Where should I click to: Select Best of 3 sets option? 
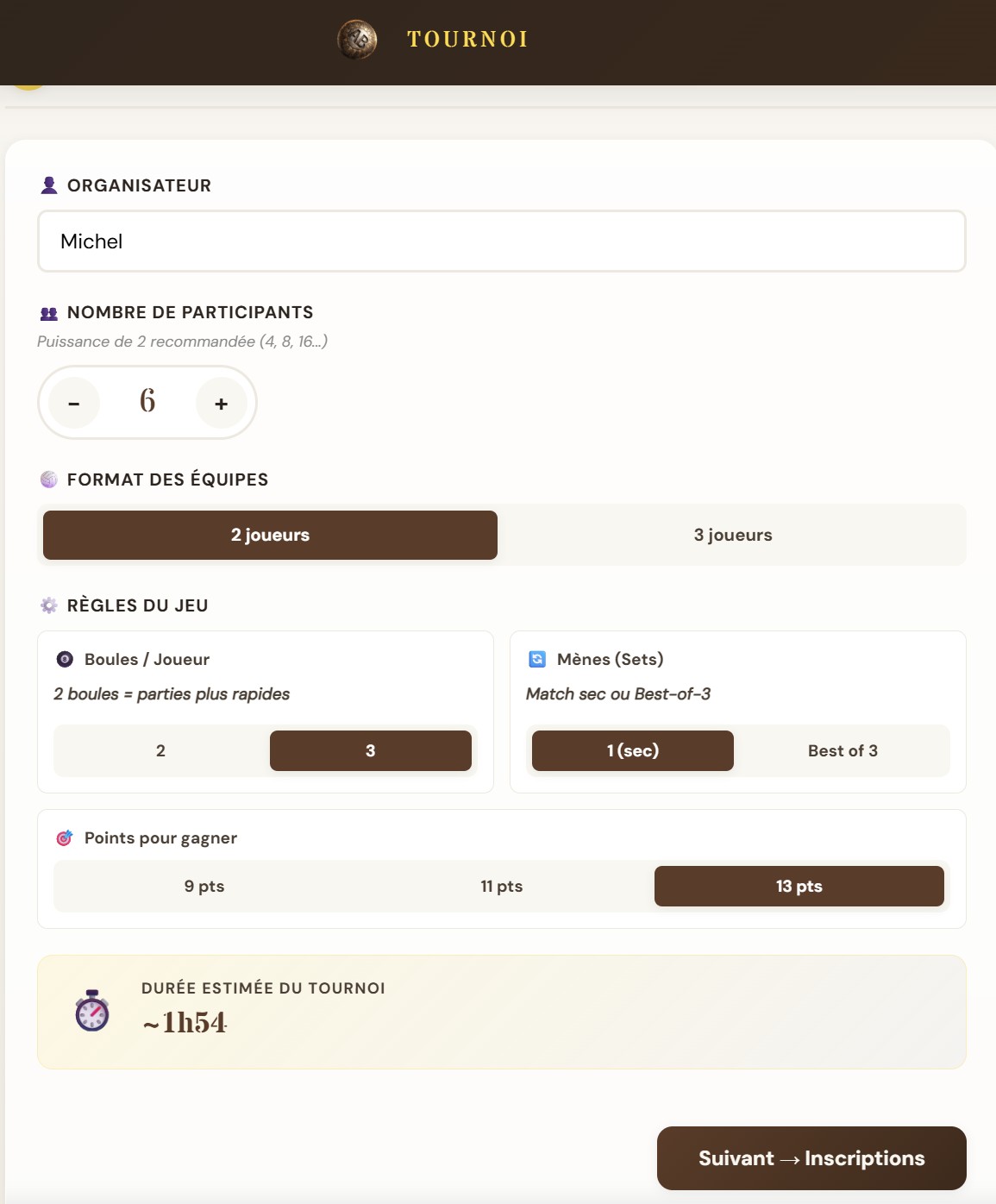pyautogui.click(x=843, y=750)
